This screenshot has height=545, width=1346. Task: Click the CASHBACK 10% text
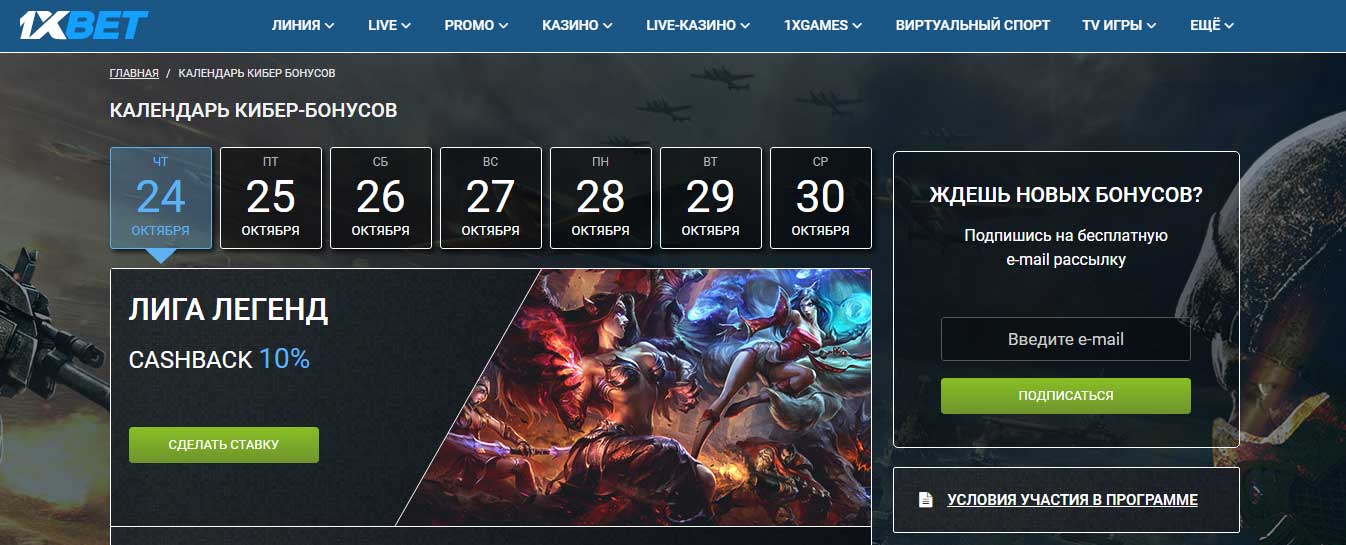(x=219, y=360)
